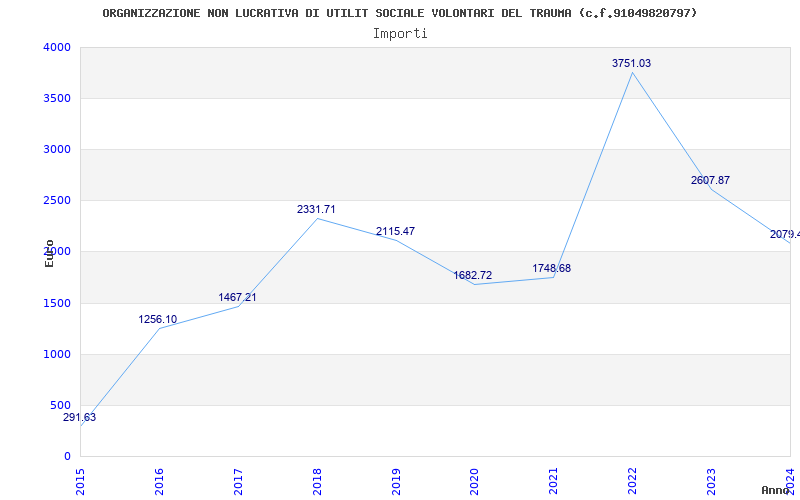Click the chart title containing c.f.91049820797

[399, 13]
